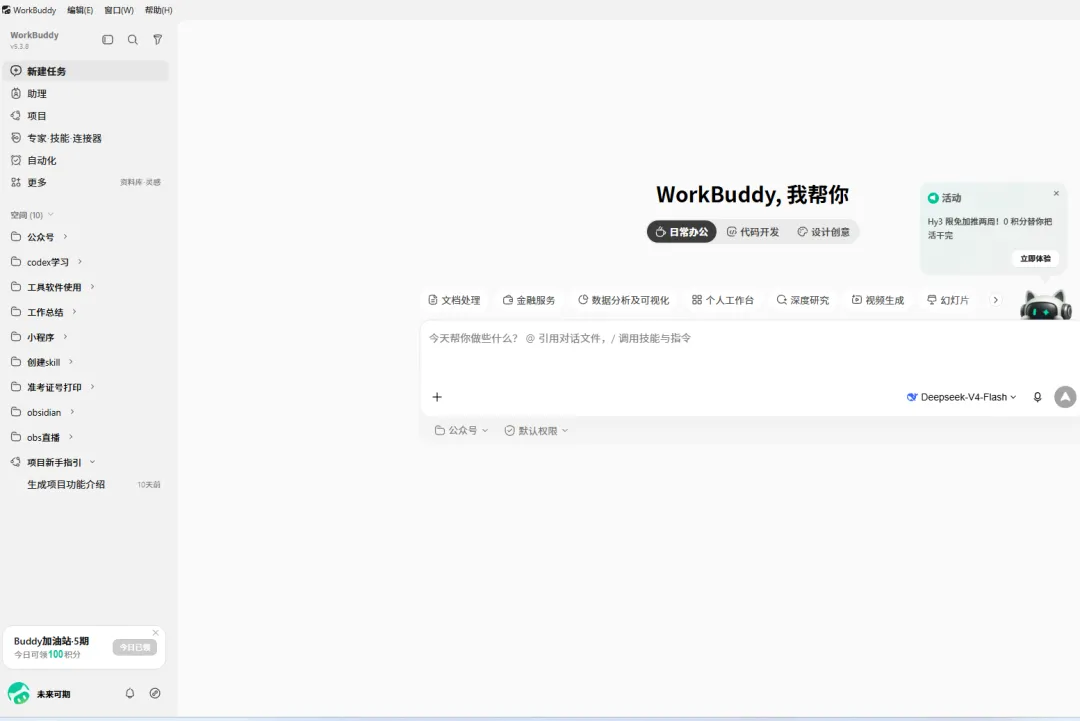Choose the 视频生成 shortcut chip
1080x721 pixels.
point(878,300)
